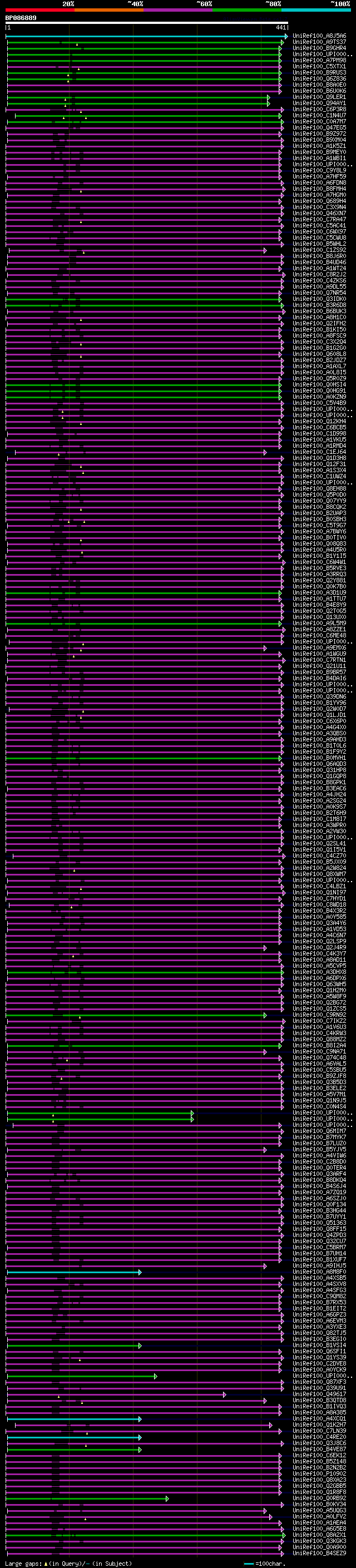Select the UniRef100_Q87XF3 label
The height and width of the screenshot is (1568, 356).
(x=319, y=1382)
